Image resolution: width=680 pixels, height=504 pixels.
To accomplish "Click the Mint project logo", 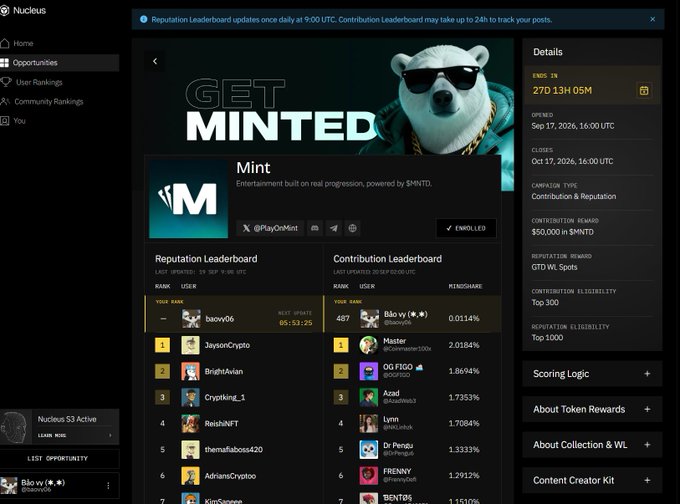I will (189, 199).
